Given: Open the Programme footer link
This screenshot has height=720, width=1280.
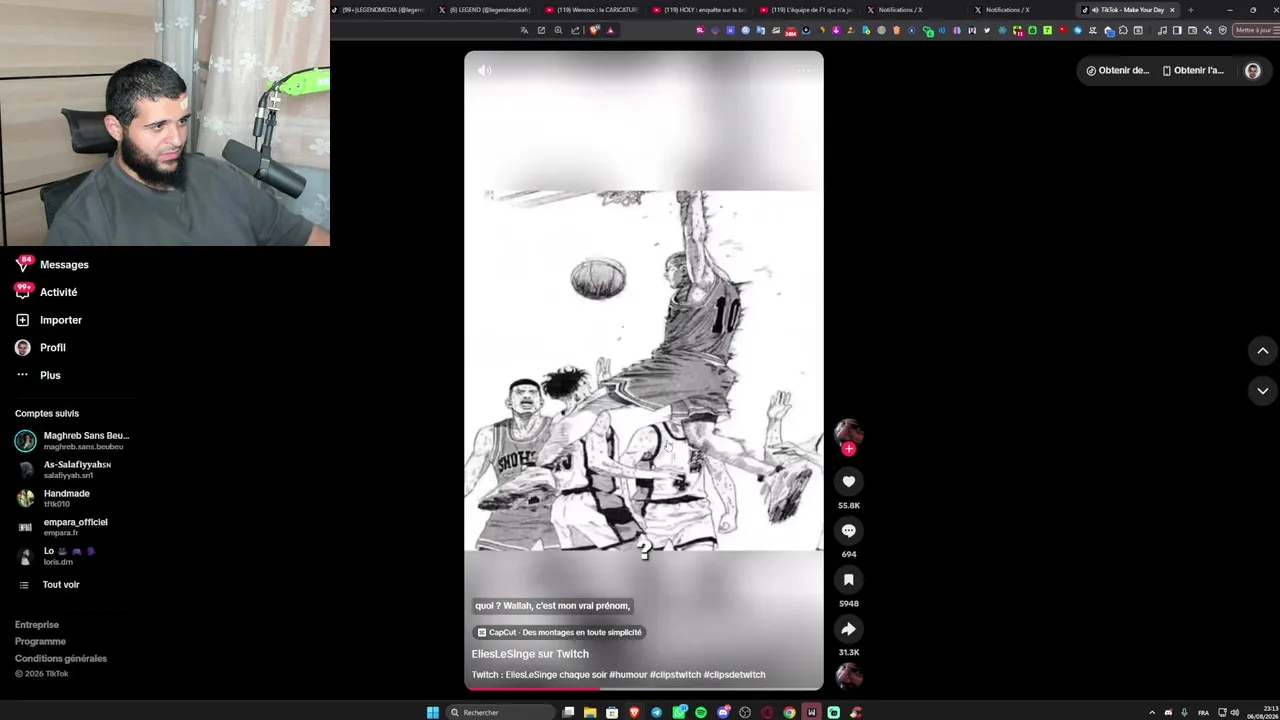Looking at the screenshot, I should [x=40, y=642].
